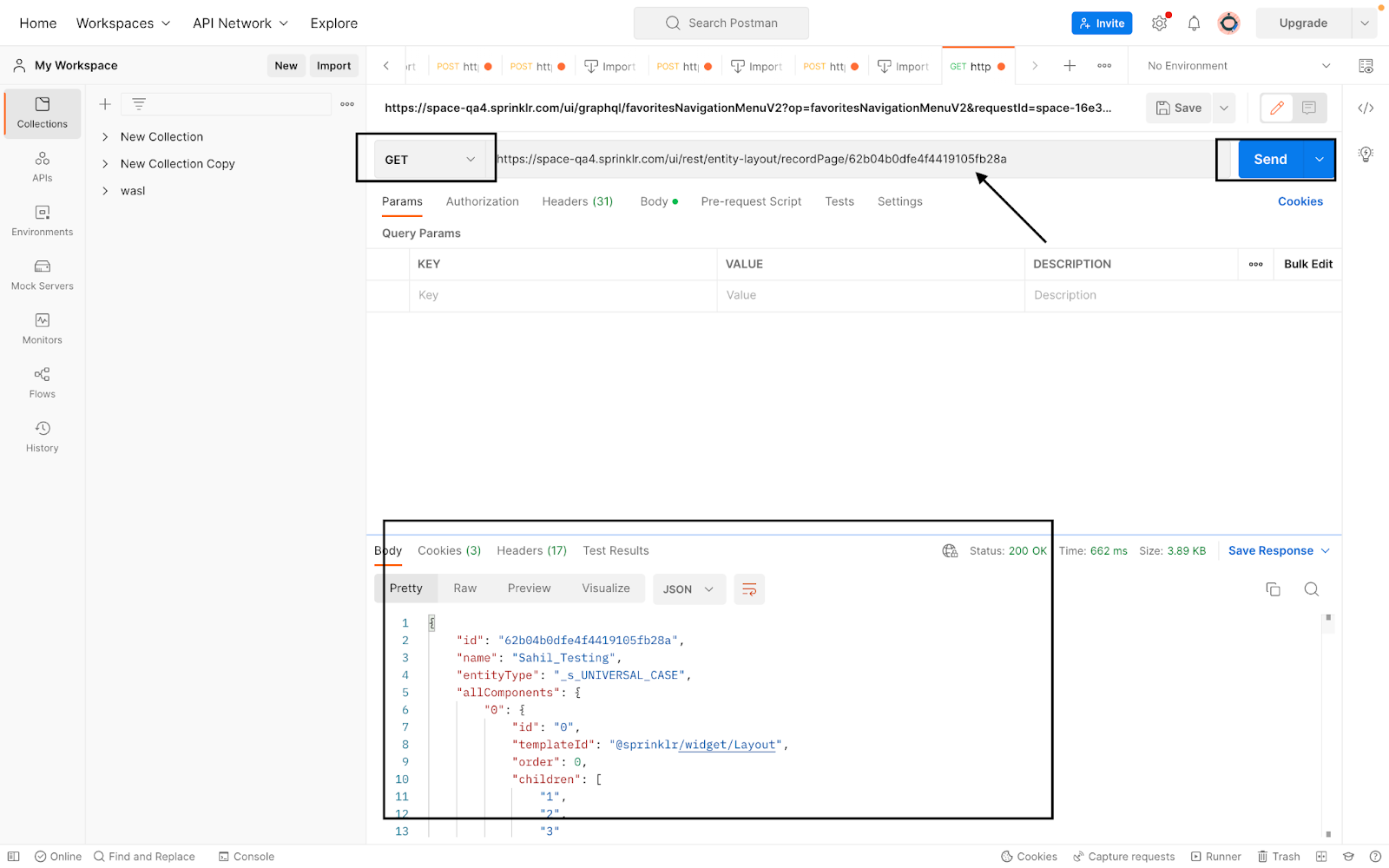
Task: Open the code snippet panel icon
Action: coord(1366,108)
